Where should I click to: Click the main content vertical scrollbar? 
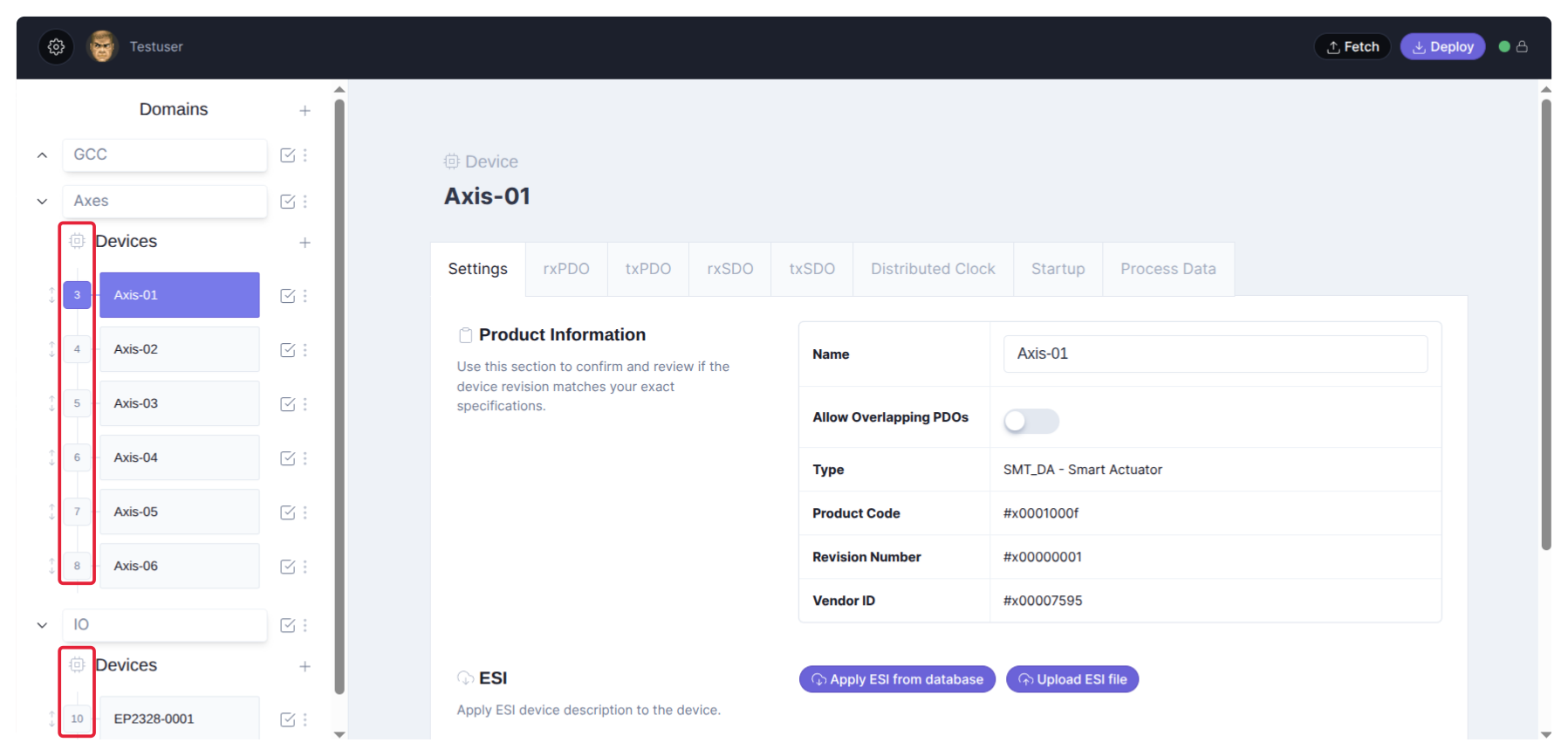pyautogui.click(x=1545, y=323)
